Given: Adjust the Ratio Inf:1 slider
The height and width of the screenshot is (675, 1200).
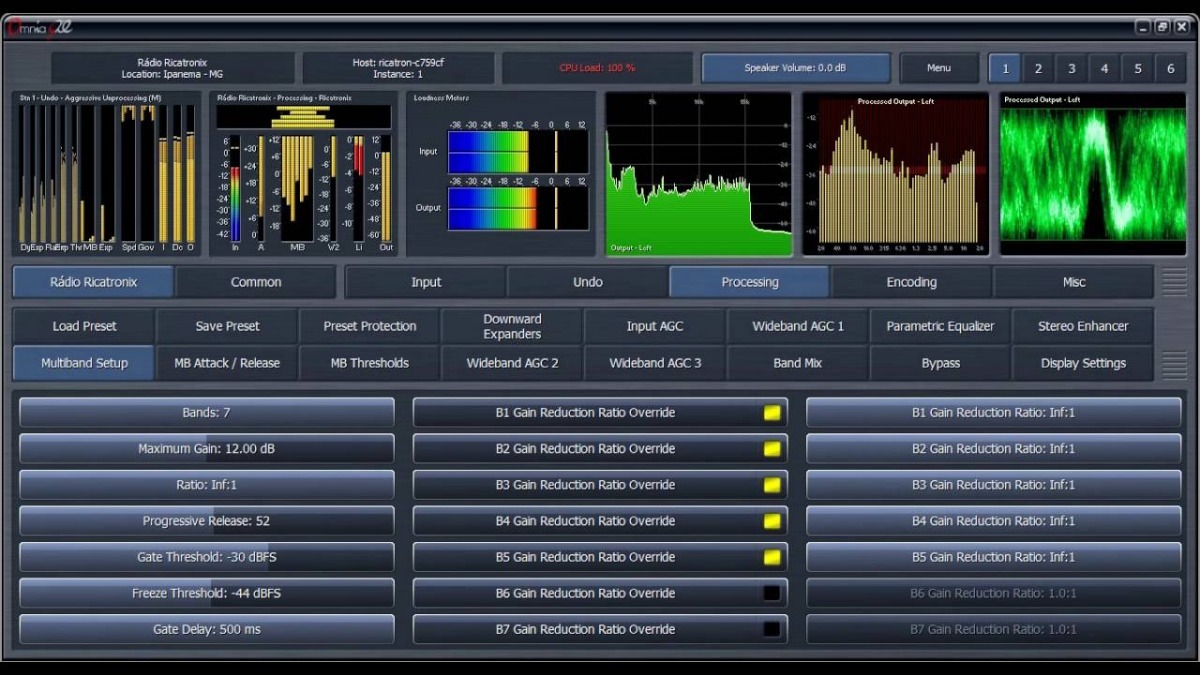Looking at the screenshot, I should coord(207,485).
